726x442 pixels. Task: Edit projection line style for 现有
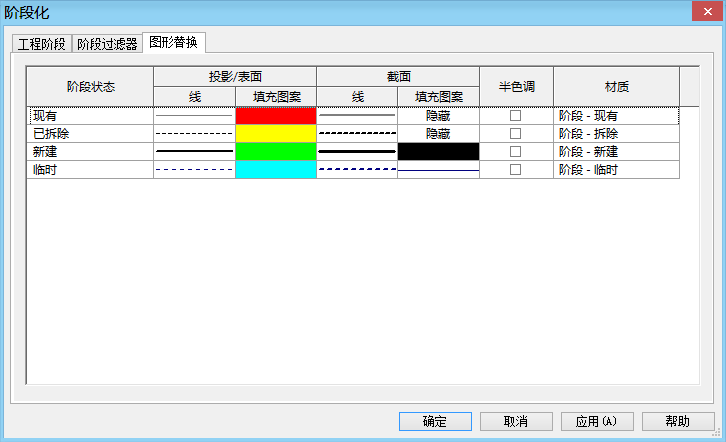[194, 115]
